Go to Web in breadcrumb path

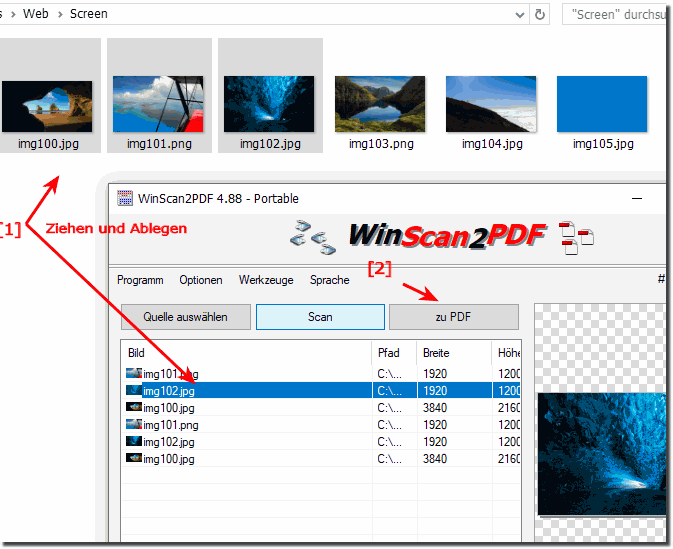click(36, 14)
